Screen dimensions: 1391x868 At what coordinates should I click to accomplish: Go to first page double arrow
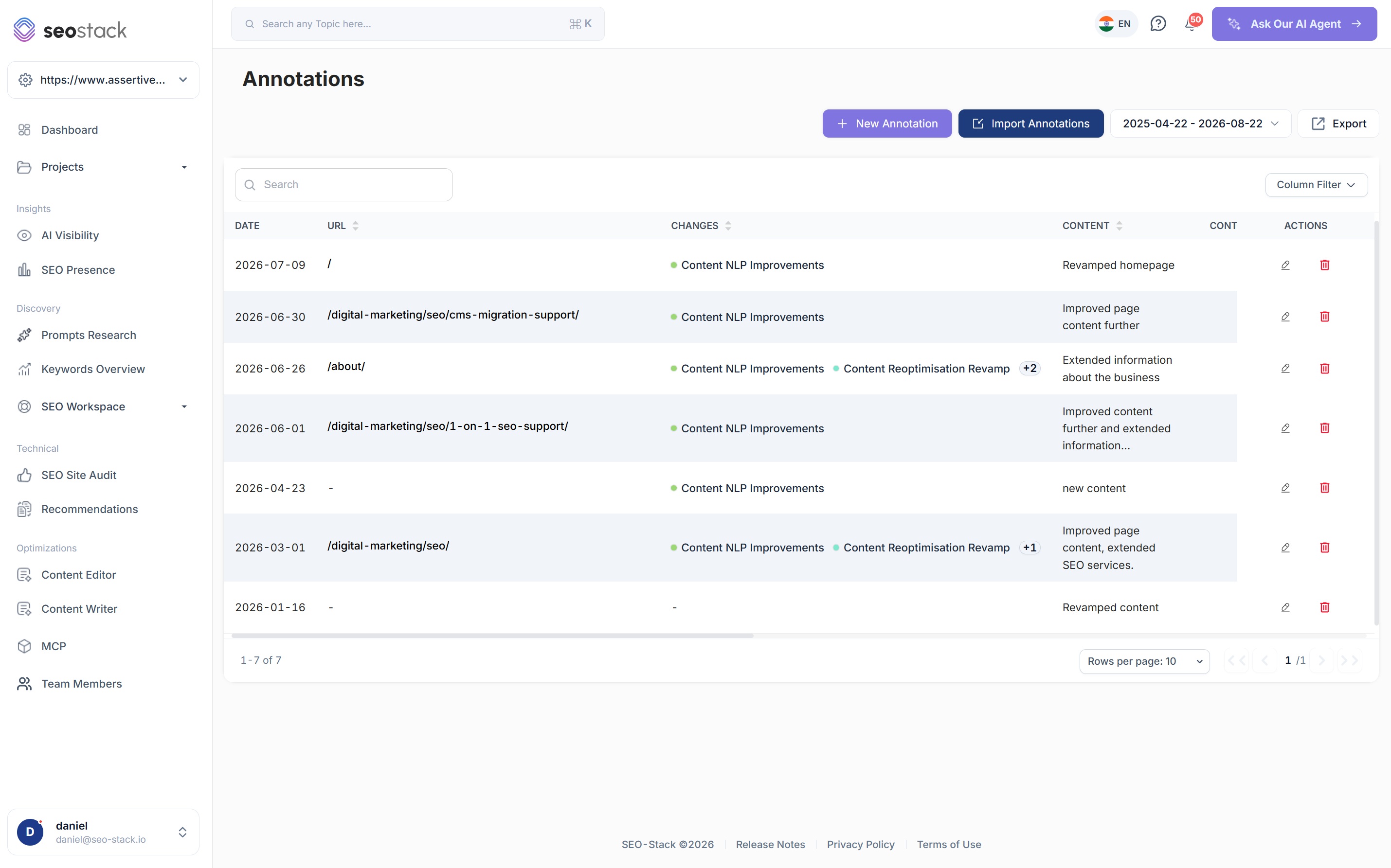click(x=1236, y=661)
